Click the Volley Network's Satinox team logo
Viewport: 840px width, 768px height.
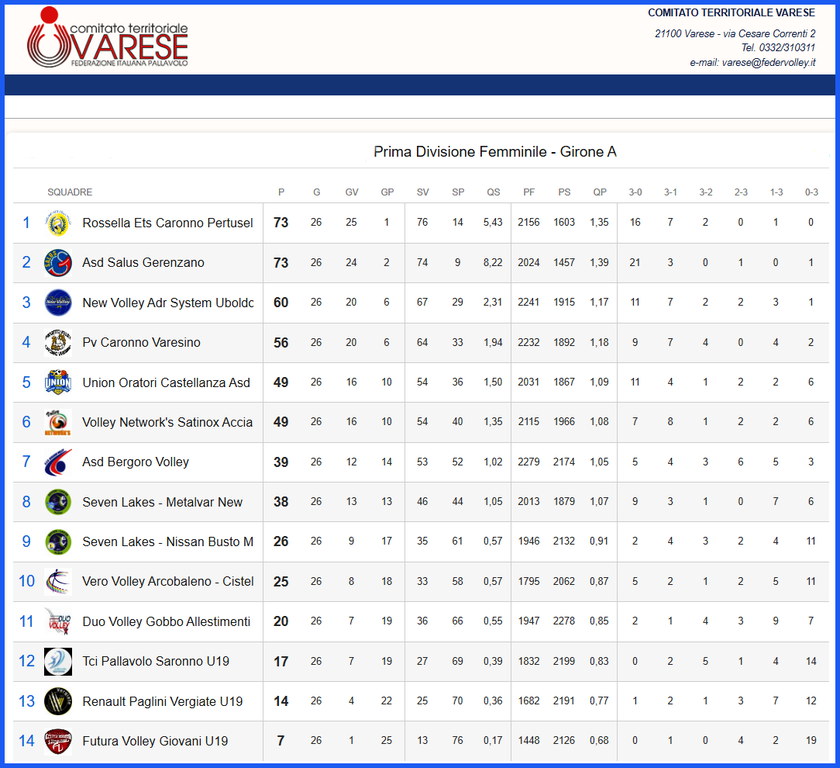click(58, 422)
